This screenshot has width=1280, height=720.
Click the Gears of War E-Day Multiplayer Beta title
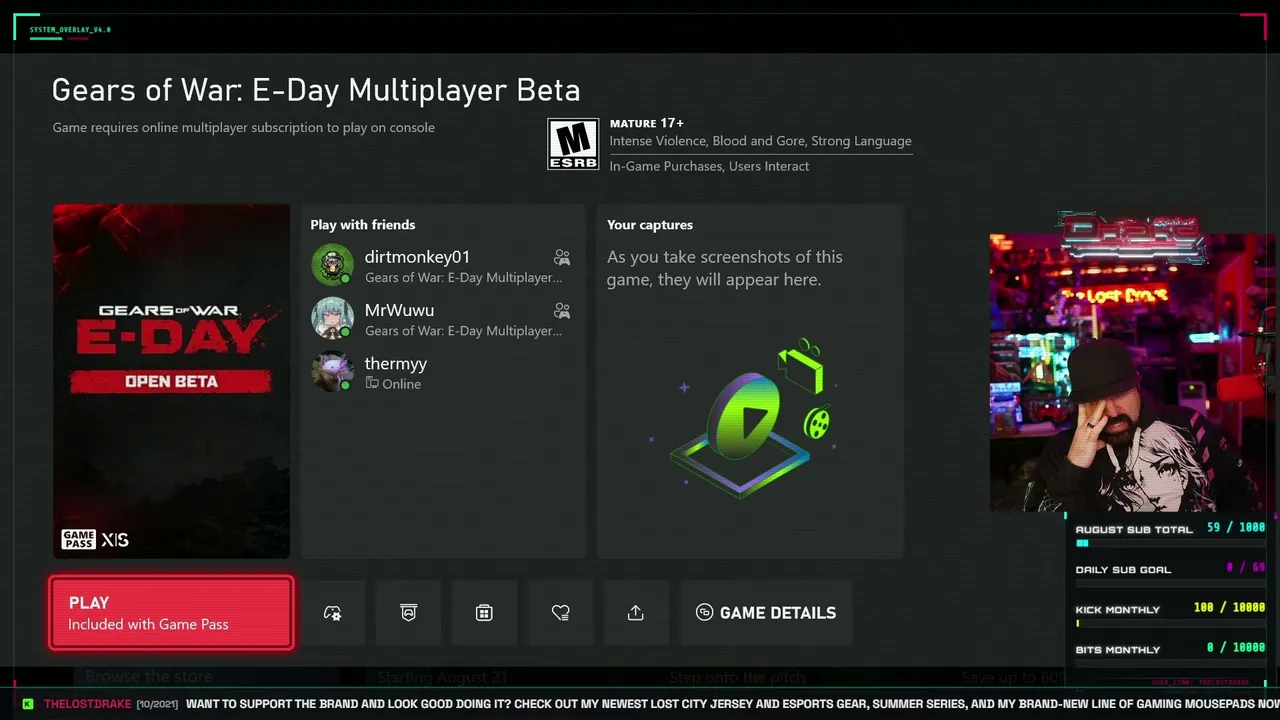coord(316,90)
